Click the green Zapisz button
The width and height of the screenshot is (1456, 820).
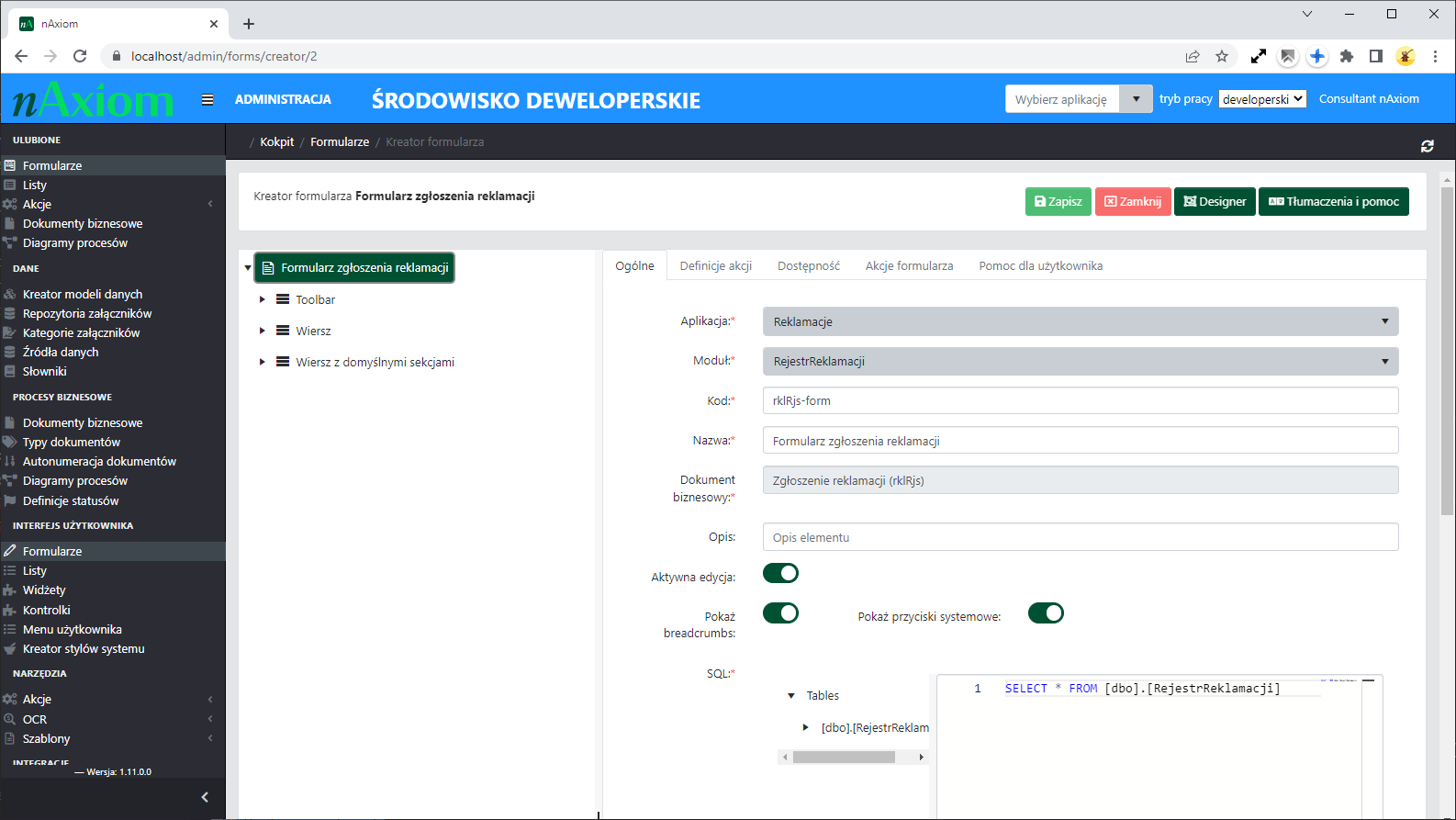click(1058, 202)
